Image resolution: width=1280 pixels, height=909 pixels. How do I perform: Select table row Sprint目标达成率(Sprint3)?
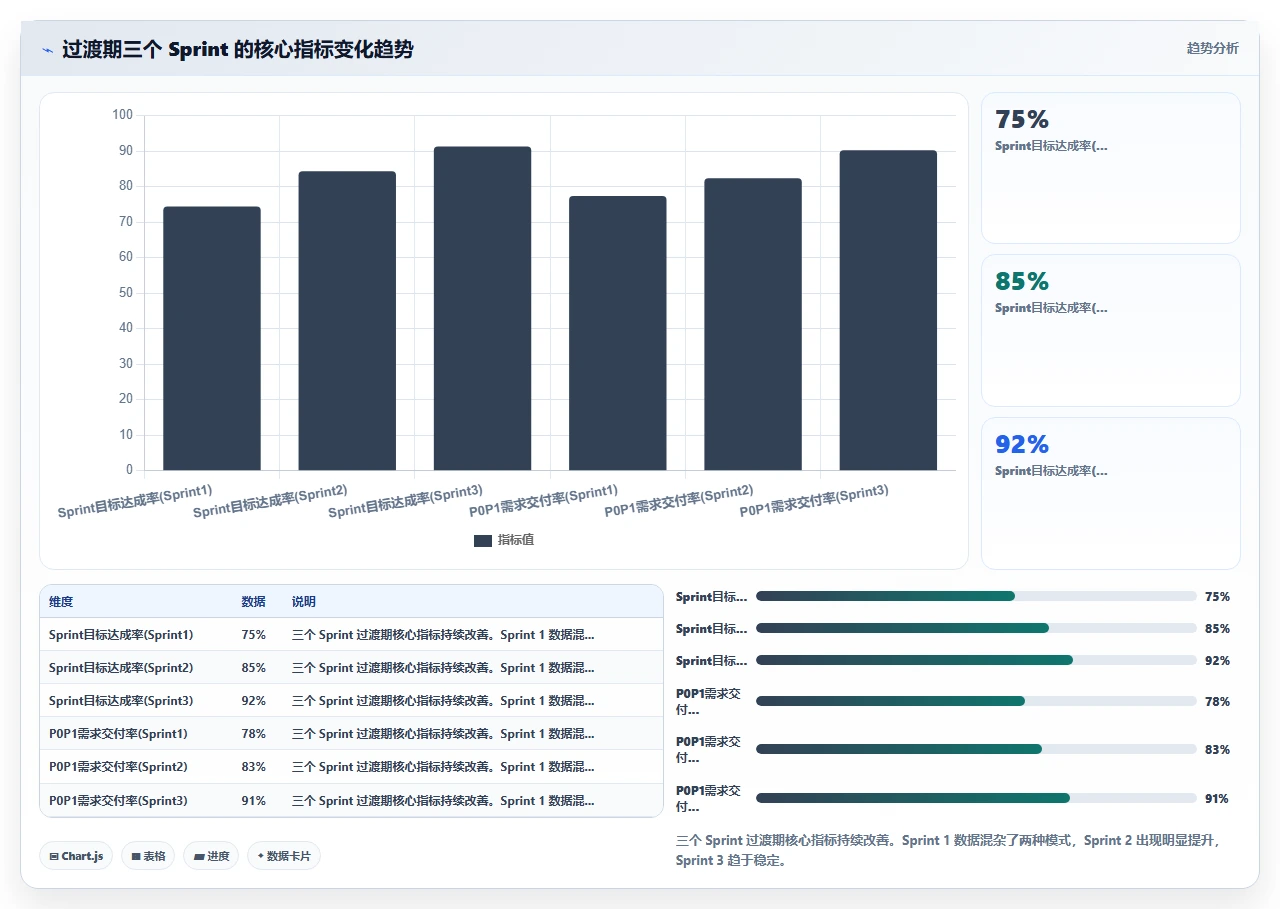351,701
